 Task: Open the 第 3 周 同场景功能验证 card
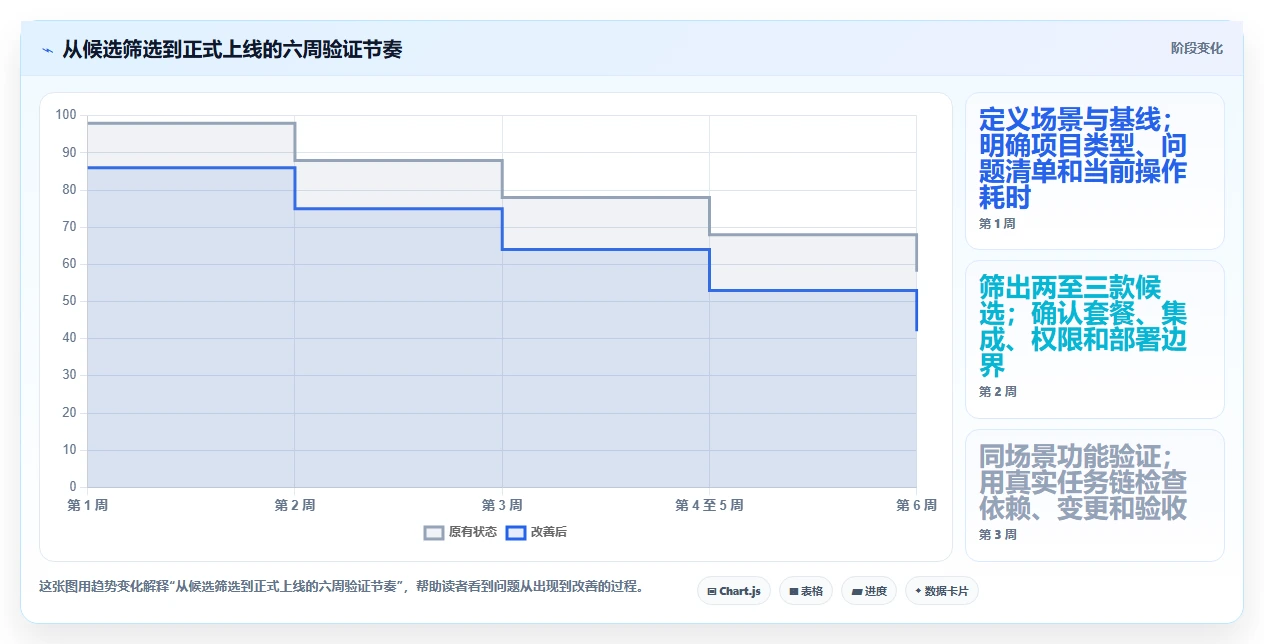(x=1095, y=495)
